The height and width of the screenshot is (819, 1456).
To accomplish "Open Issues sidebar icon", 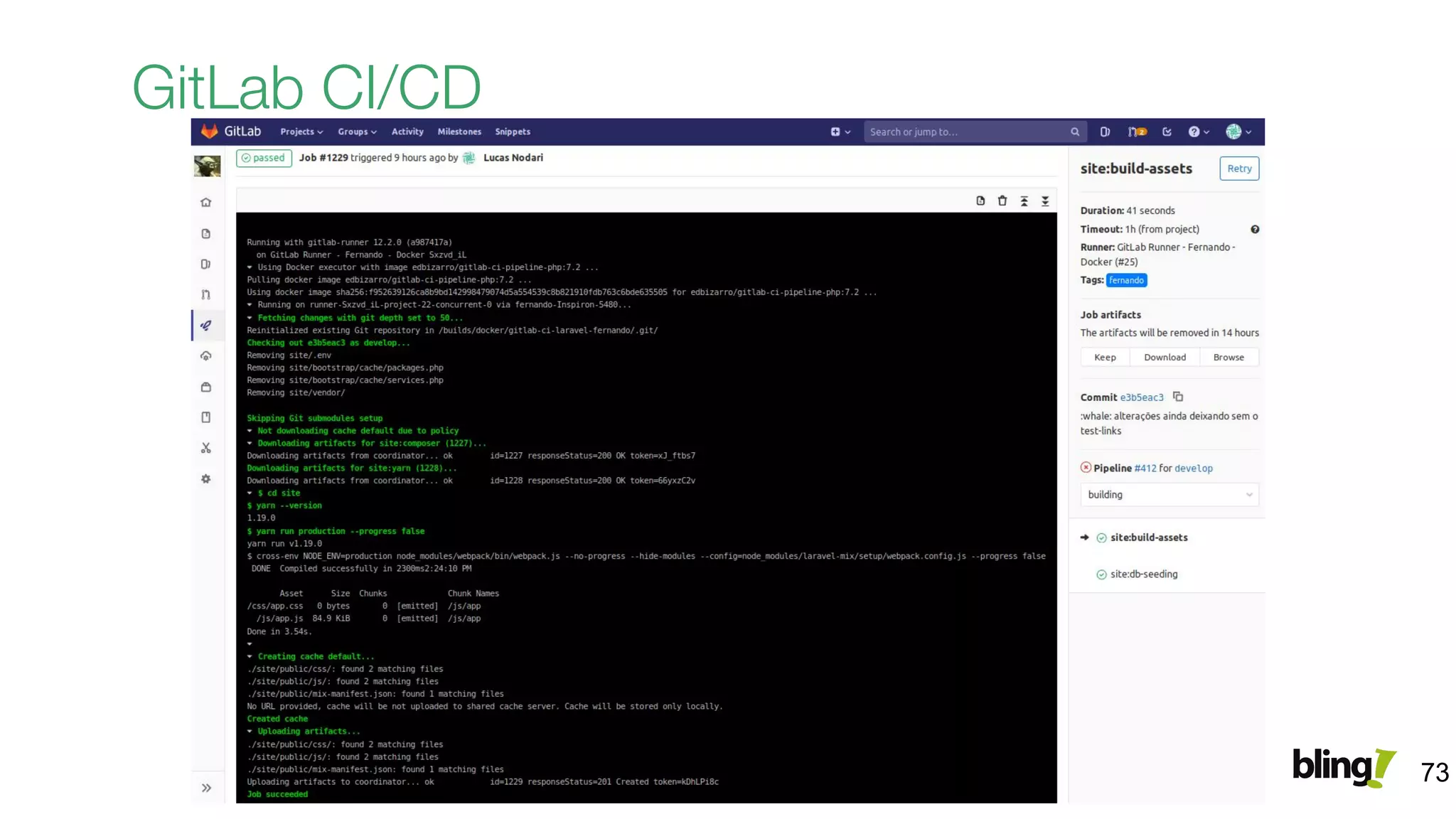I will (x=206, y=264).
